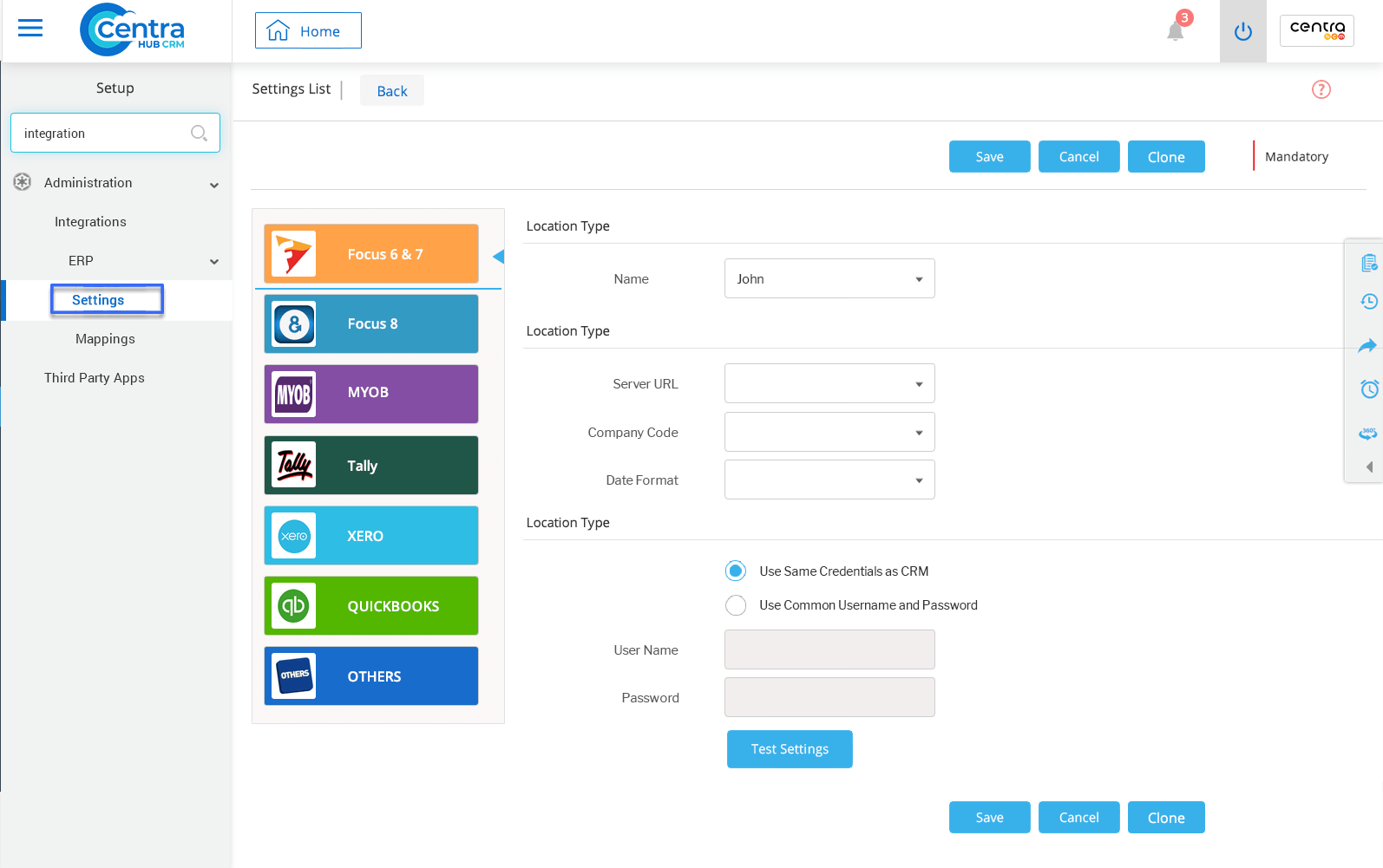Select the Focus 8 logo icon
Viewport: 1383px width, 868px height.
(x=294, y=324)
